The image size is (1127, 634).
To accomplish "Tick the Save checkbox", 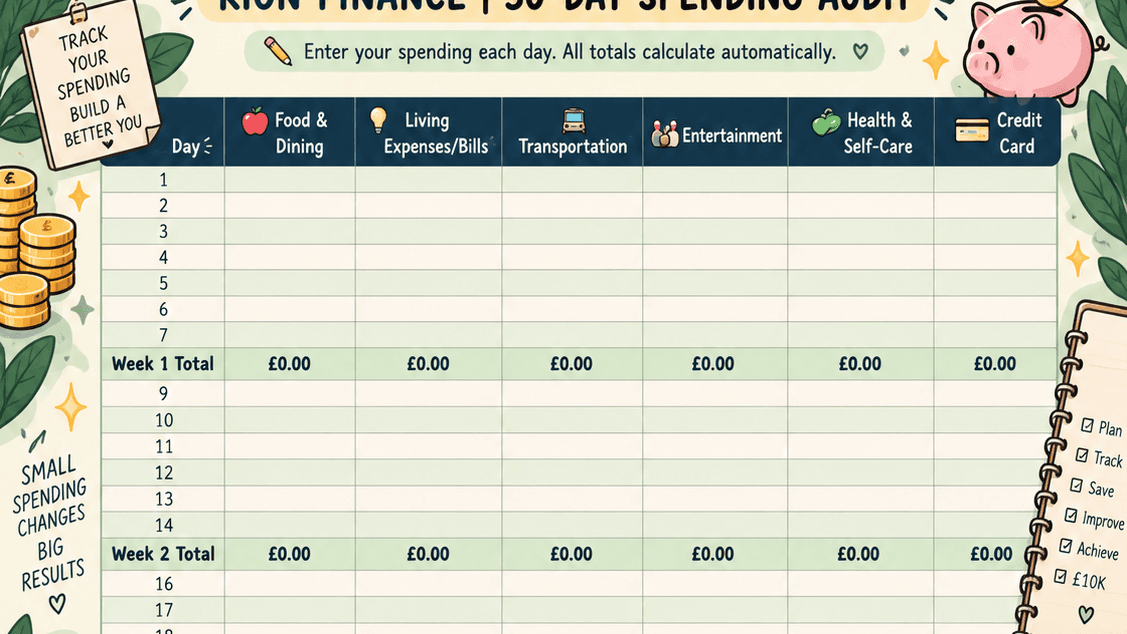I will point(1076,486).
